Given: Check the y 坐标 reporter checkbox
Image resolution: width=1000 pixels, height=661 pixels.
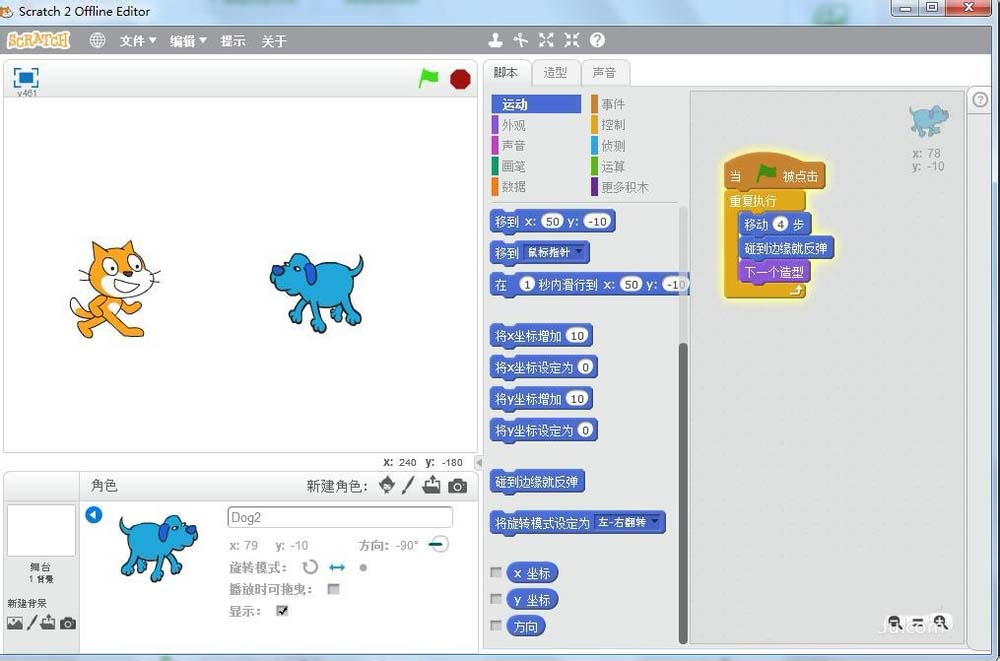Looking at the screenshot, I should (x=496, y=599).
